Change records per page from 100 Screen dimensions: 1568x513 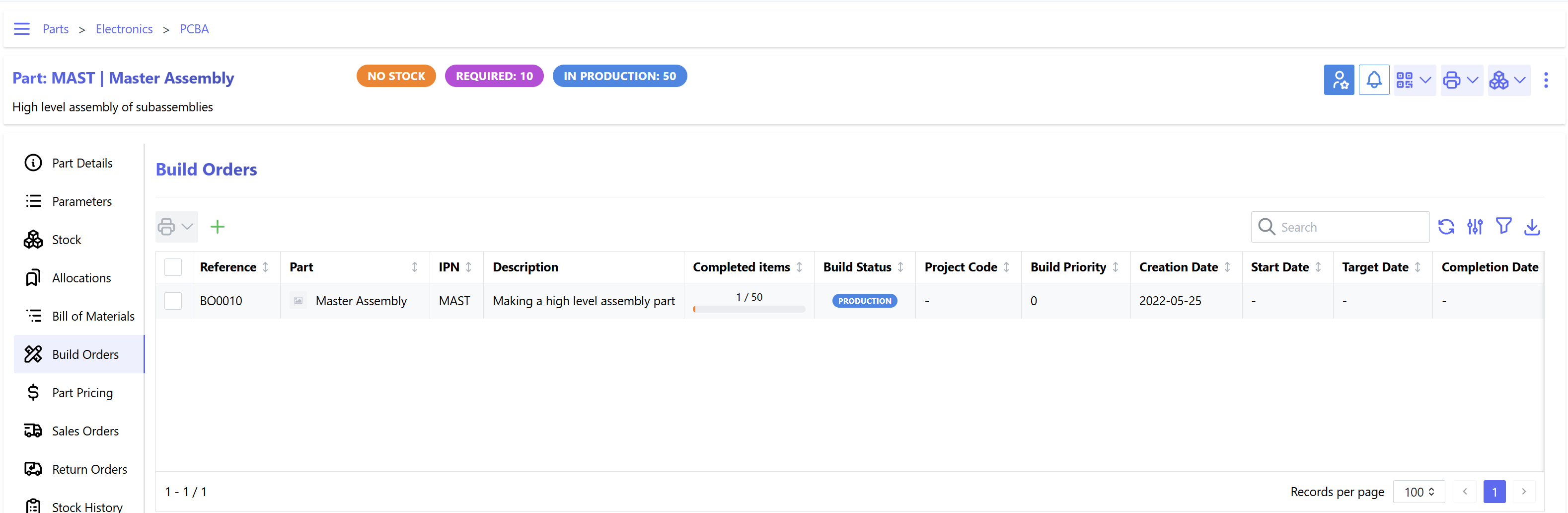(x=1419, y=491)
